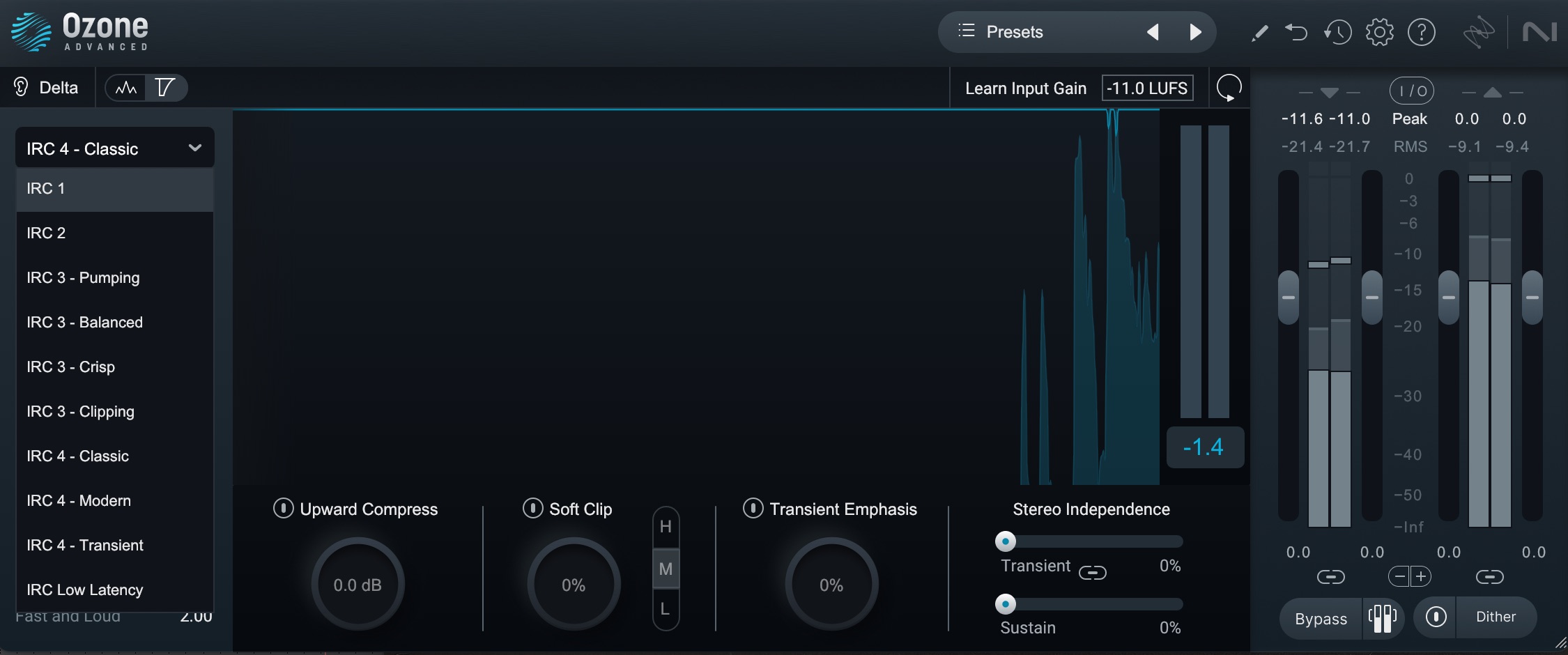This screenshot has height=655, width=1568.
Task: Select IRC 3 - Crisp mode
Action: tap(115, 367)
